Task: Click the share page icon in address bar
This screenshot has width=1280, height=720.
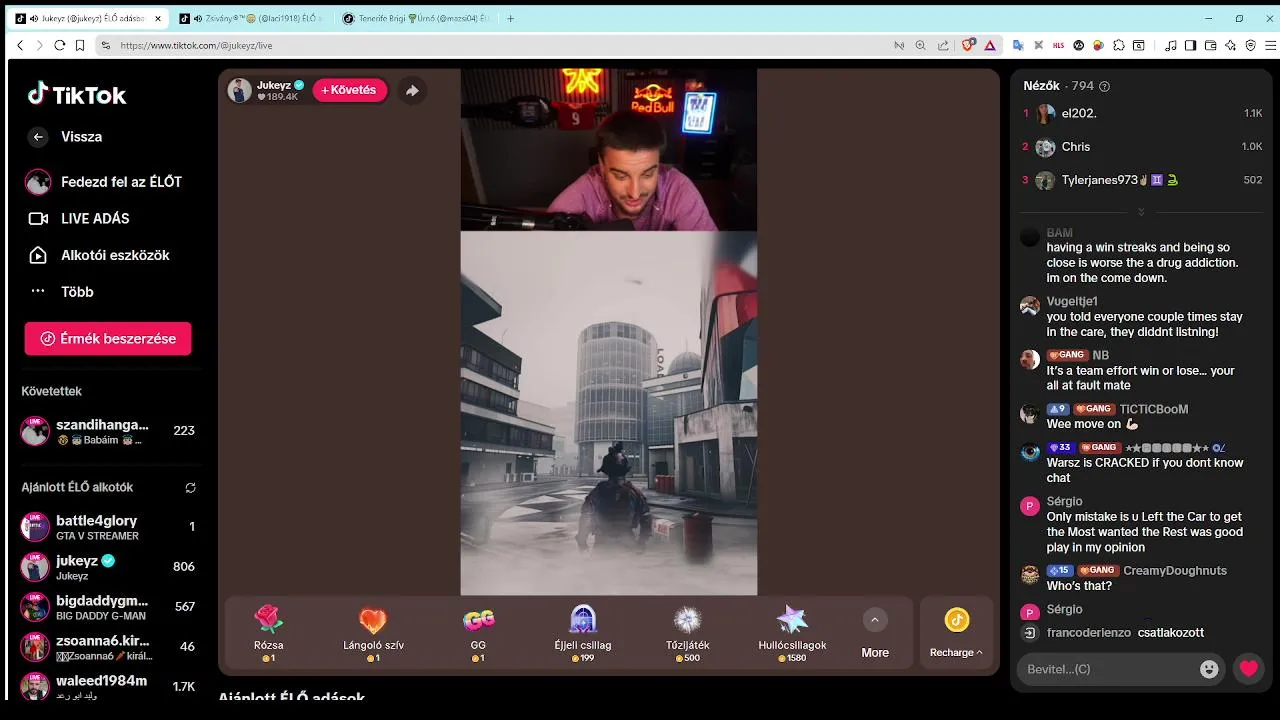Action: pos(943,45)
